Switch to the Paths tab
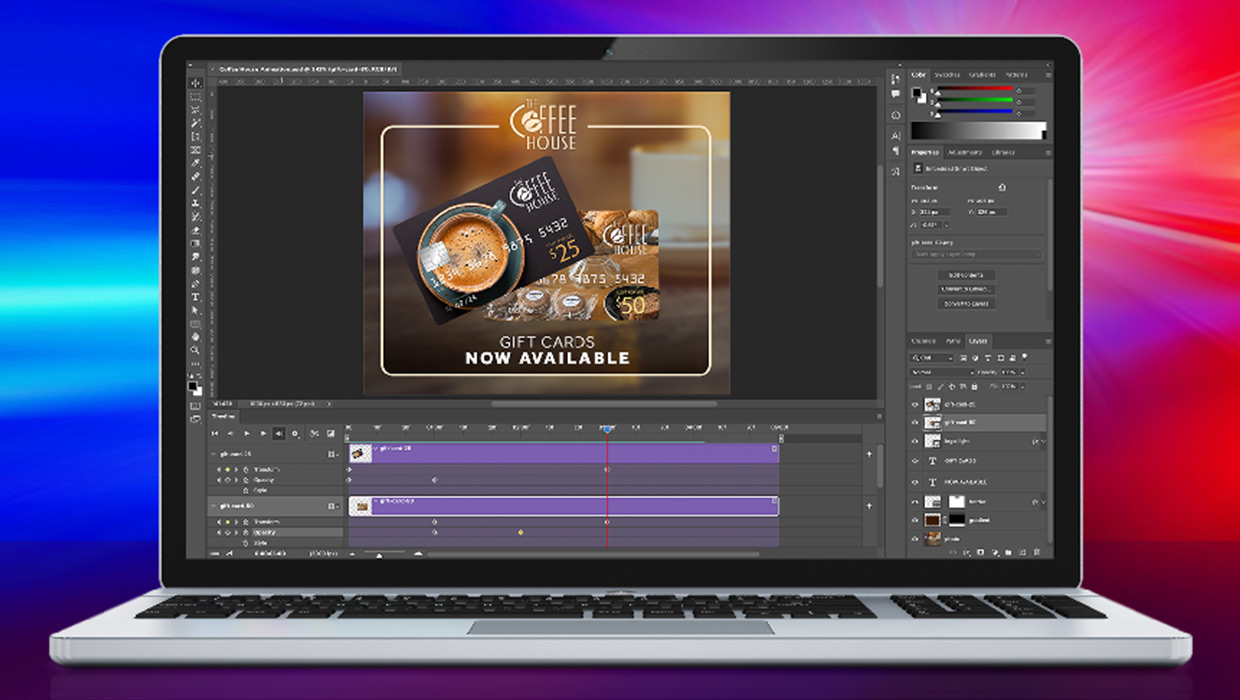This screenshot has height=700, width=1240. point(953,341)
